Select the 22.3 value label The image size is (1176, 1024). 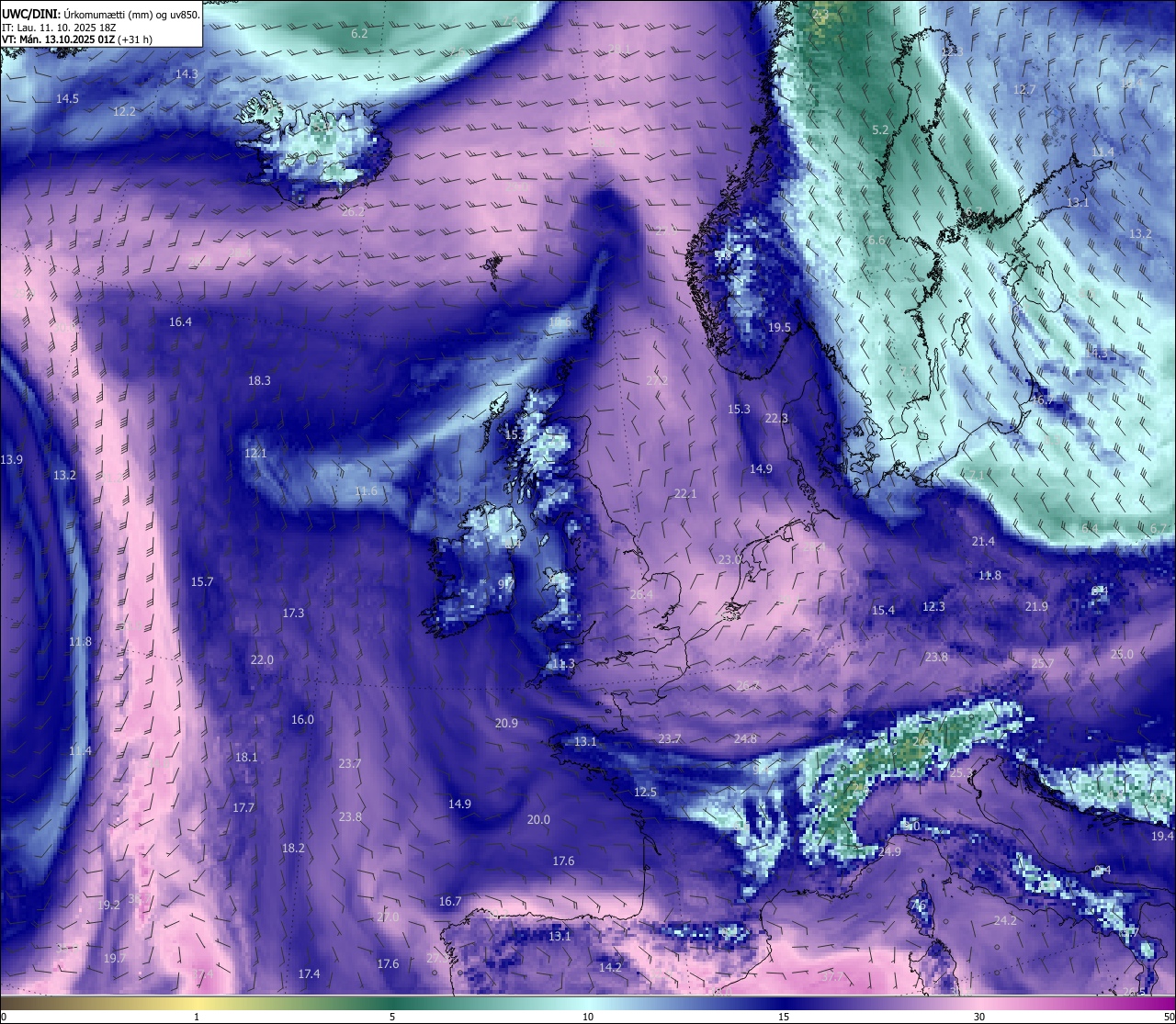point(776,419)
